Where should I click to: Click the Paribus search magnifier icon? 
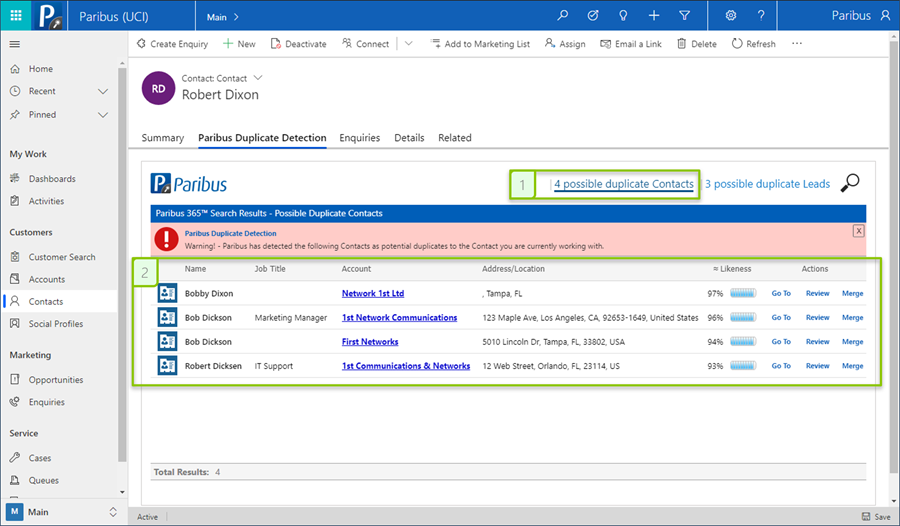850,183
